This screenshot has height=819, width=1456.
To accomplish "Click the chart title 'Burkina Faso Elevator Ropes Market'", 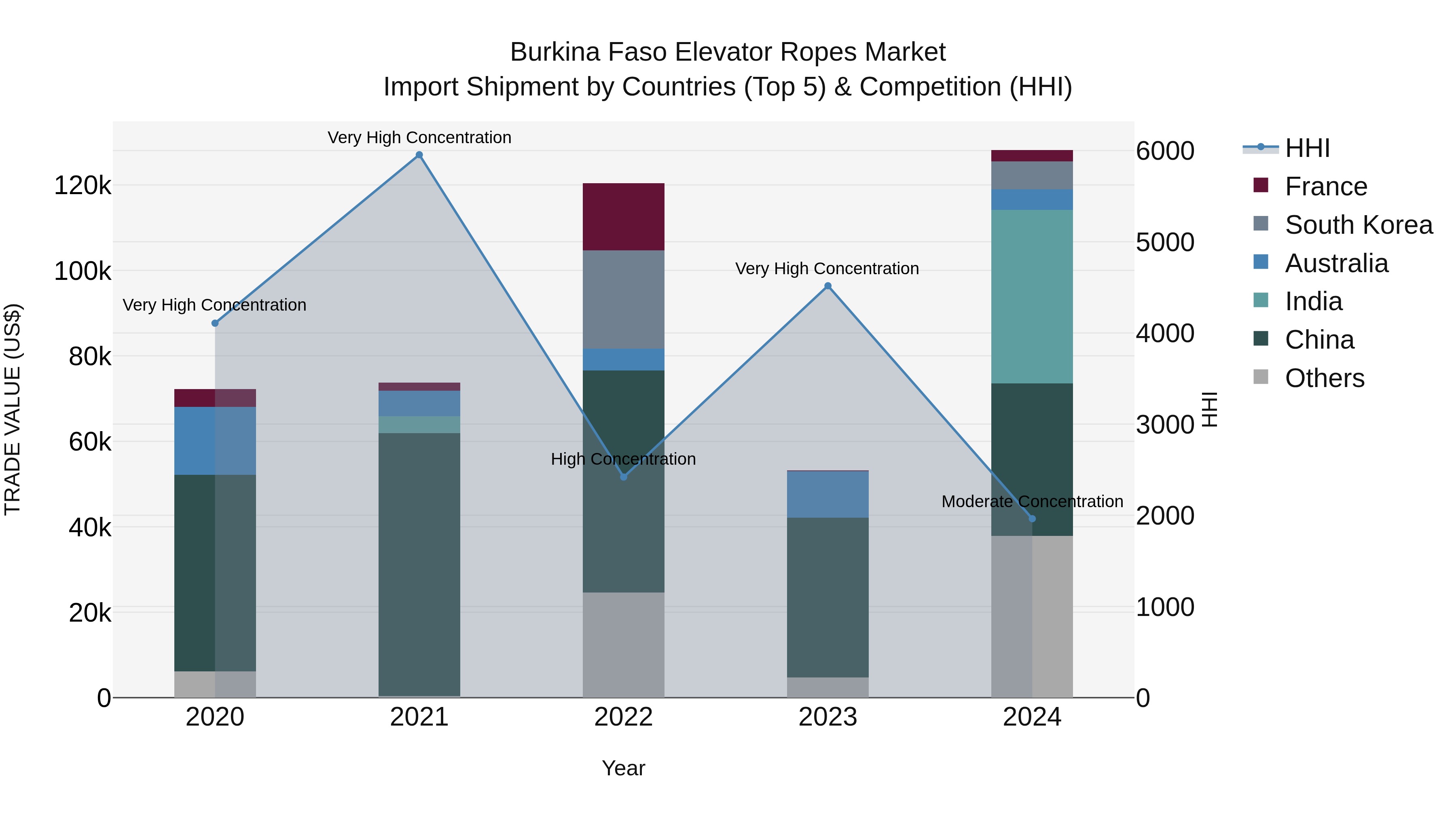I will click(x=728, y=52).
